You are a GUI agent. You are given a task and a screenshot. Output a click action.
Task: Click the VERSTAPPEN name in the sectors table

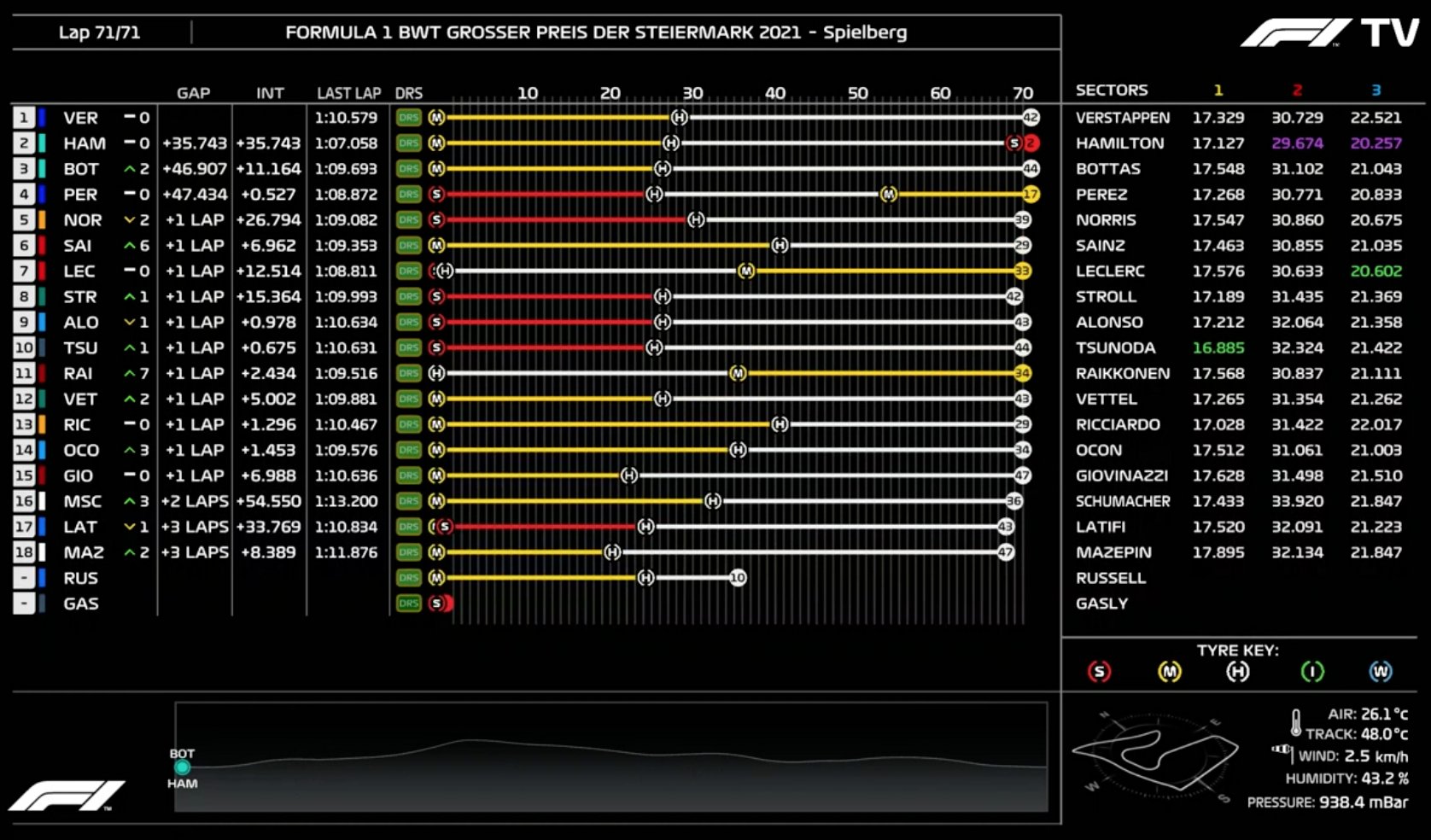coord(1123,118)
